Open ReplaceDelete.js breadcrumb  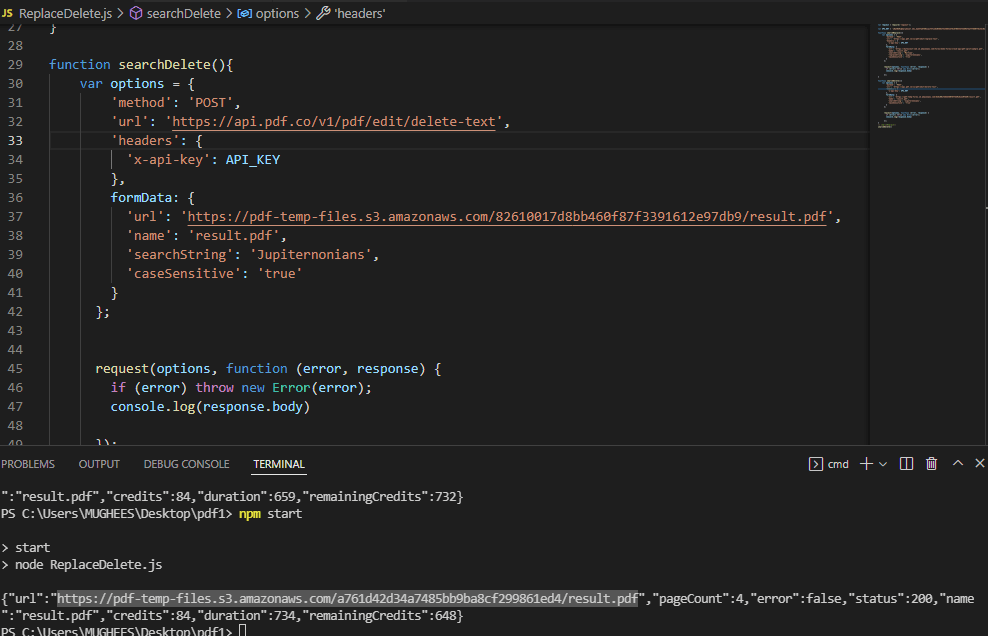click(x=65, y=13)
